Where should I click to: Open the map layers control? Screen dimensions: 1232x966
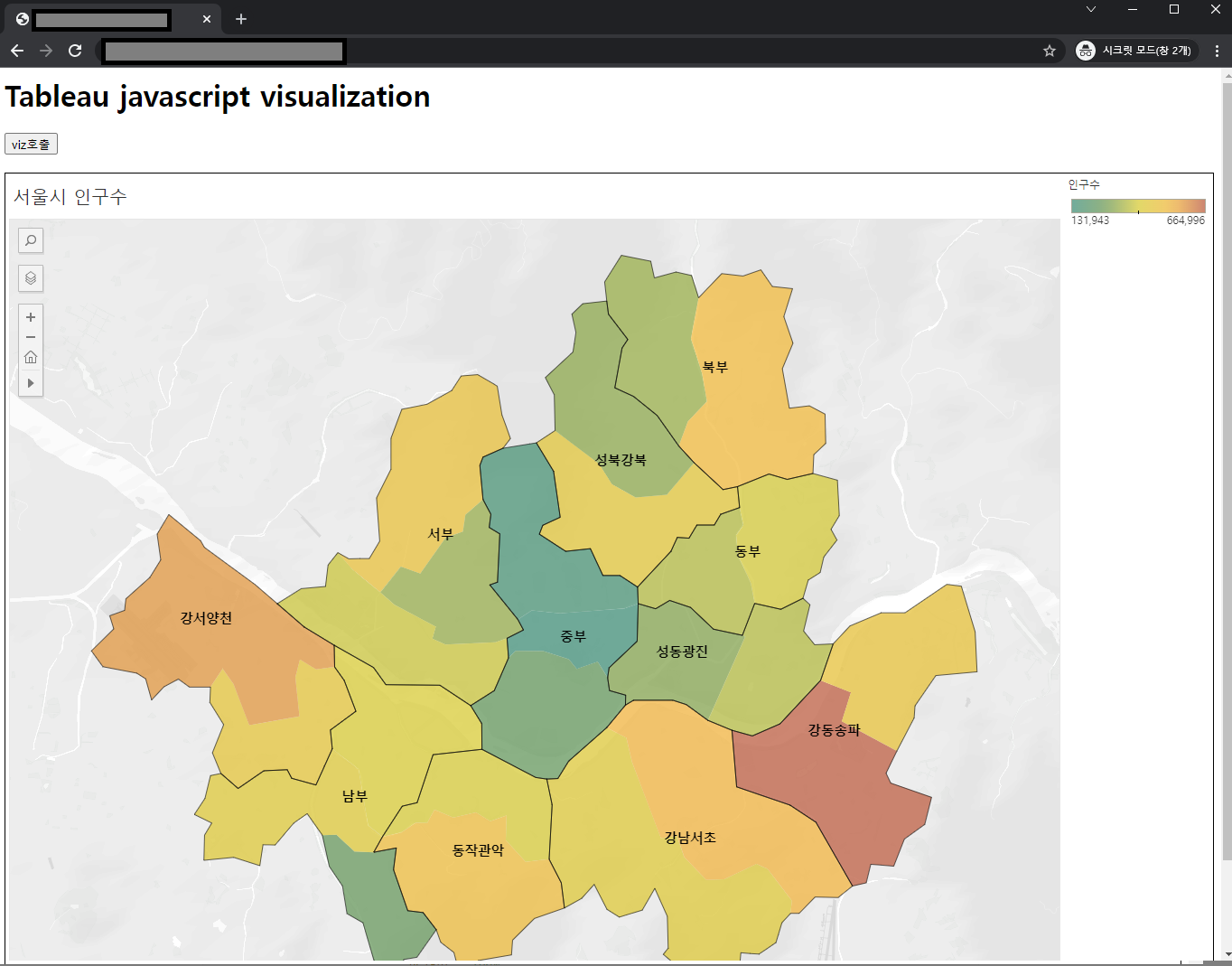point(31,278)
